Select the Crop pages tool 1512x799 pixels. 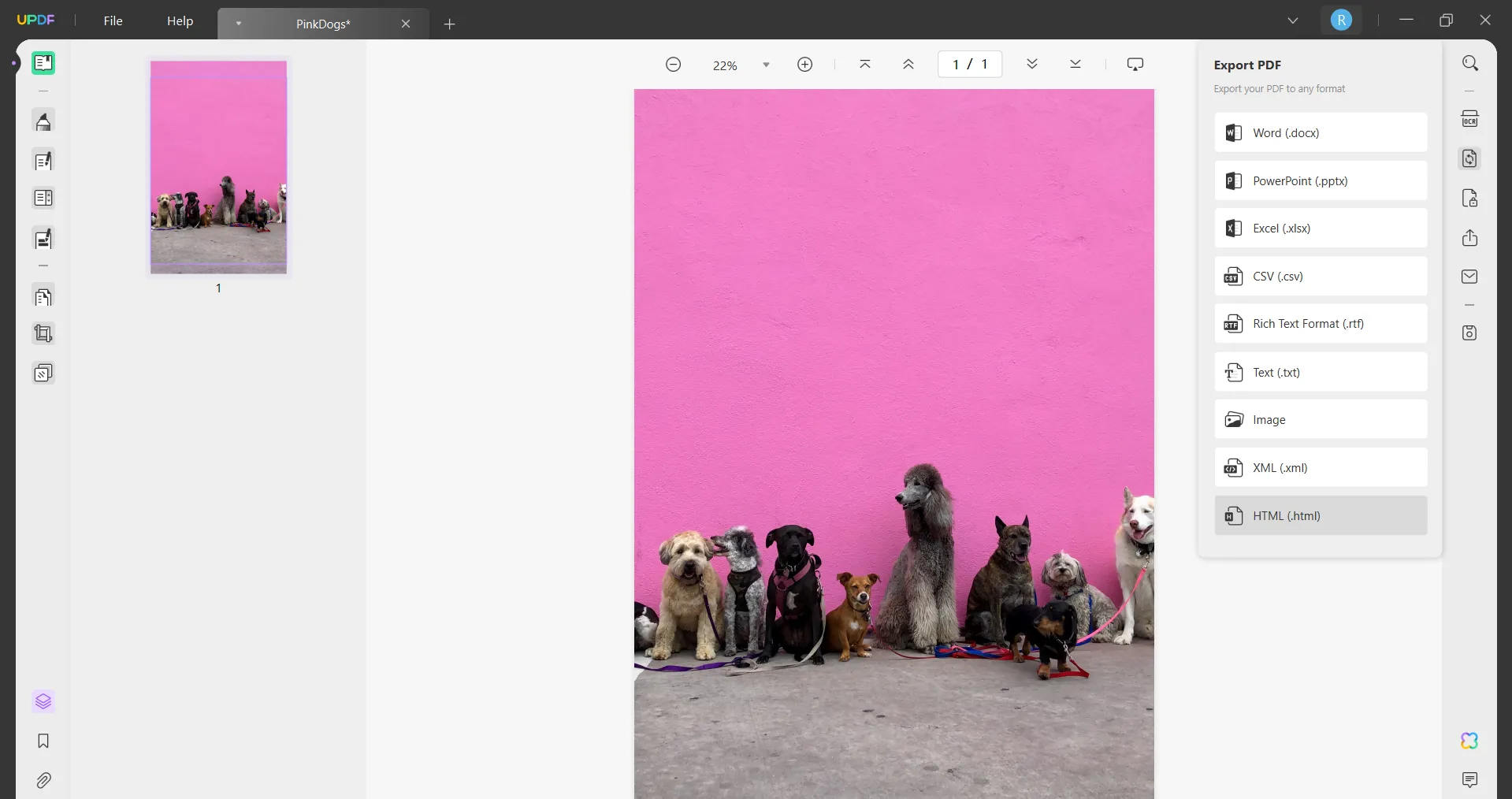[x=43, y=333]
